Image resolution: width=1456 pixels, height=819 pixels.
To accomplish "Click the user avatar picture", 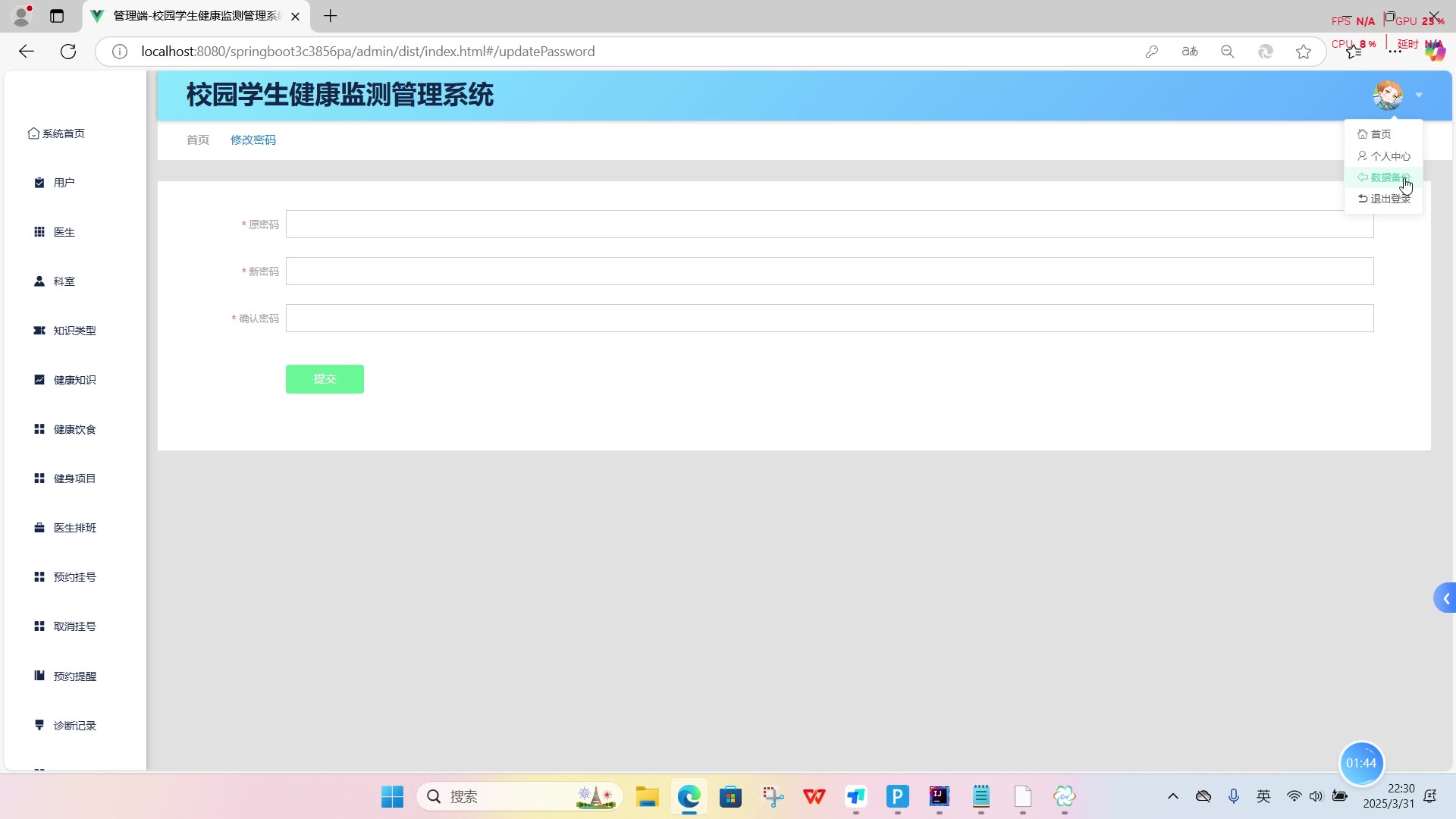I will [x=1388, y=96].
